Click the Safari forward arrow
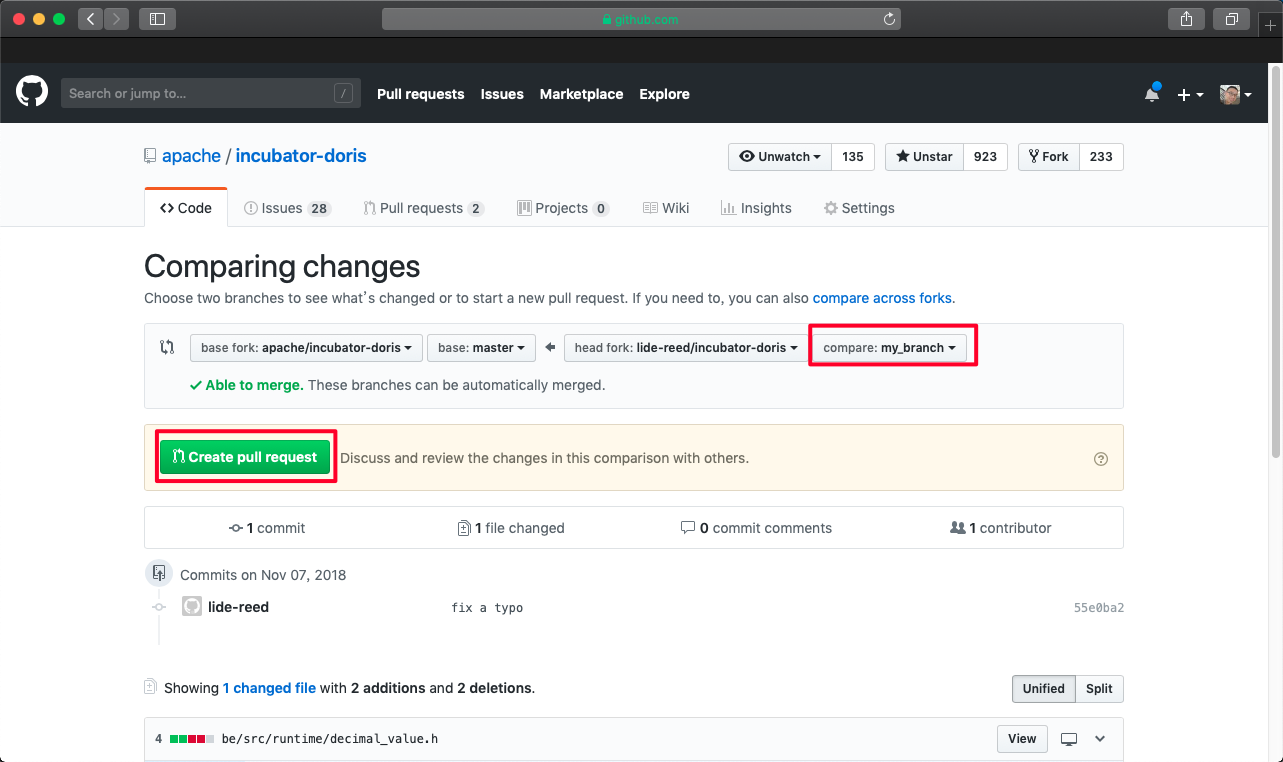 tap(117, 18)
